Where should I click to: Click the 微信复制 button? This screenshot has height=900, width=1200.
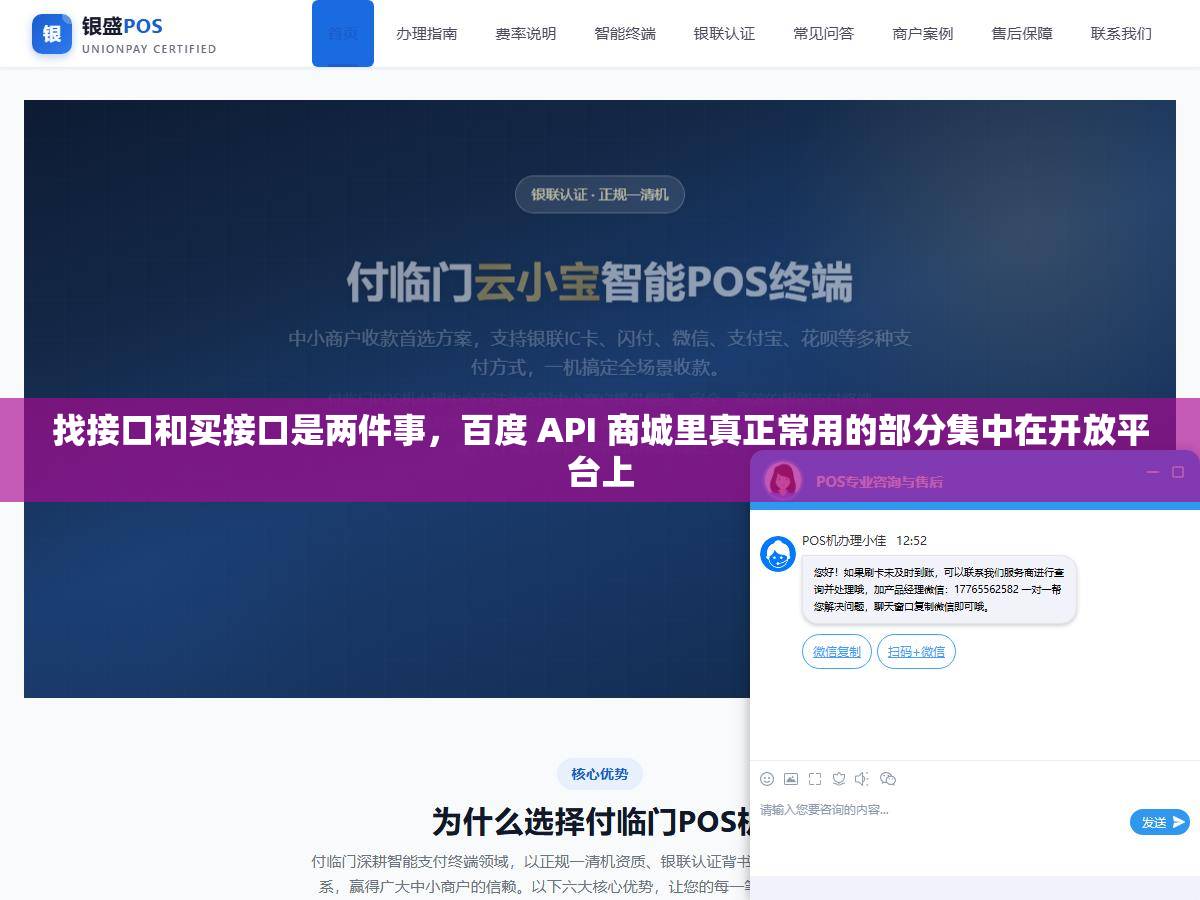[x=837, y=652]
